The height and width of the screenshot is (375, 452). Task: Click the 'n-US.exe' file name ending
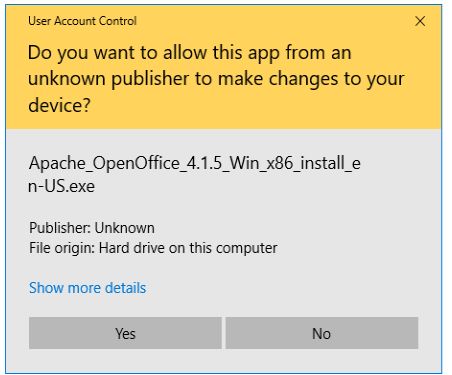[x=62, y=186]
